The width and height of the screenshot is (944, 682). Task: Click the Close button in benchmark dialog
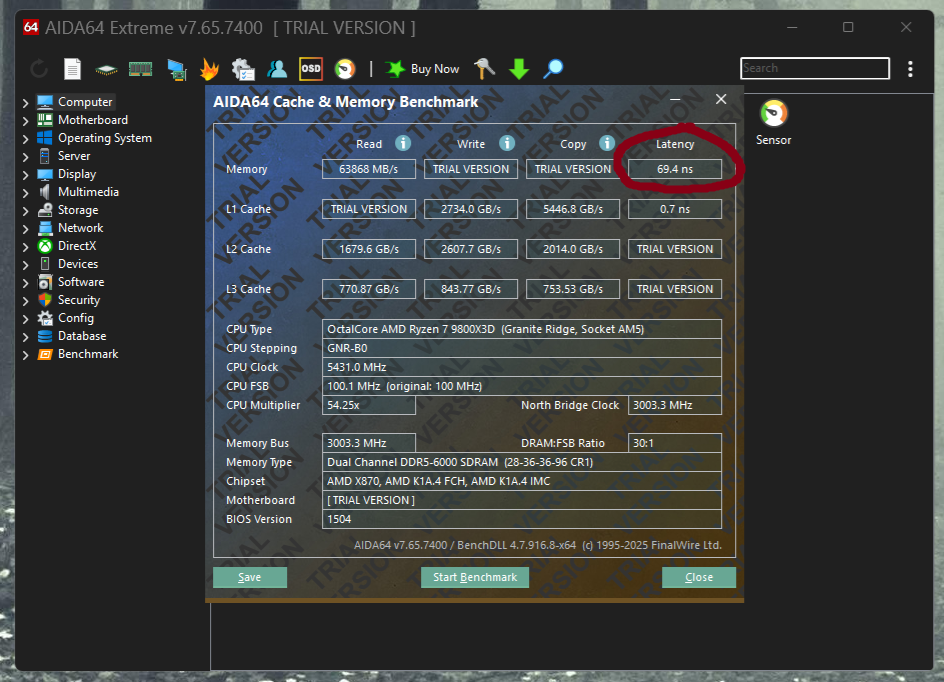[699, 577]
